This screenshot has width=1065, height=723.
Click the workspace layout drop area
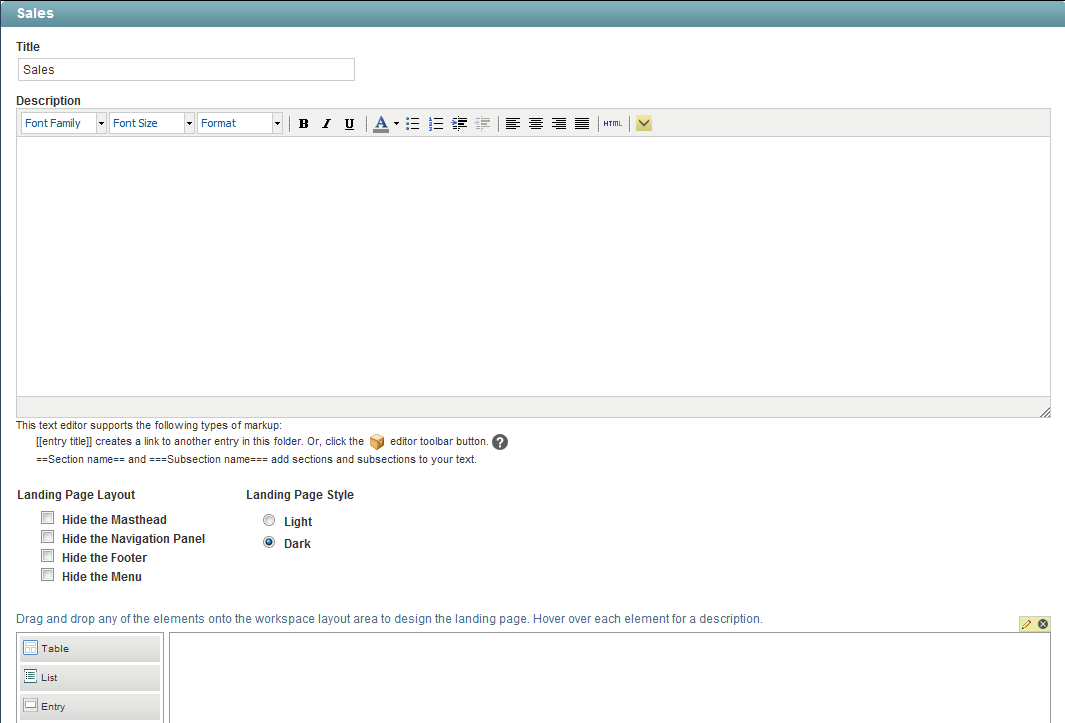[x=609, y=678]
